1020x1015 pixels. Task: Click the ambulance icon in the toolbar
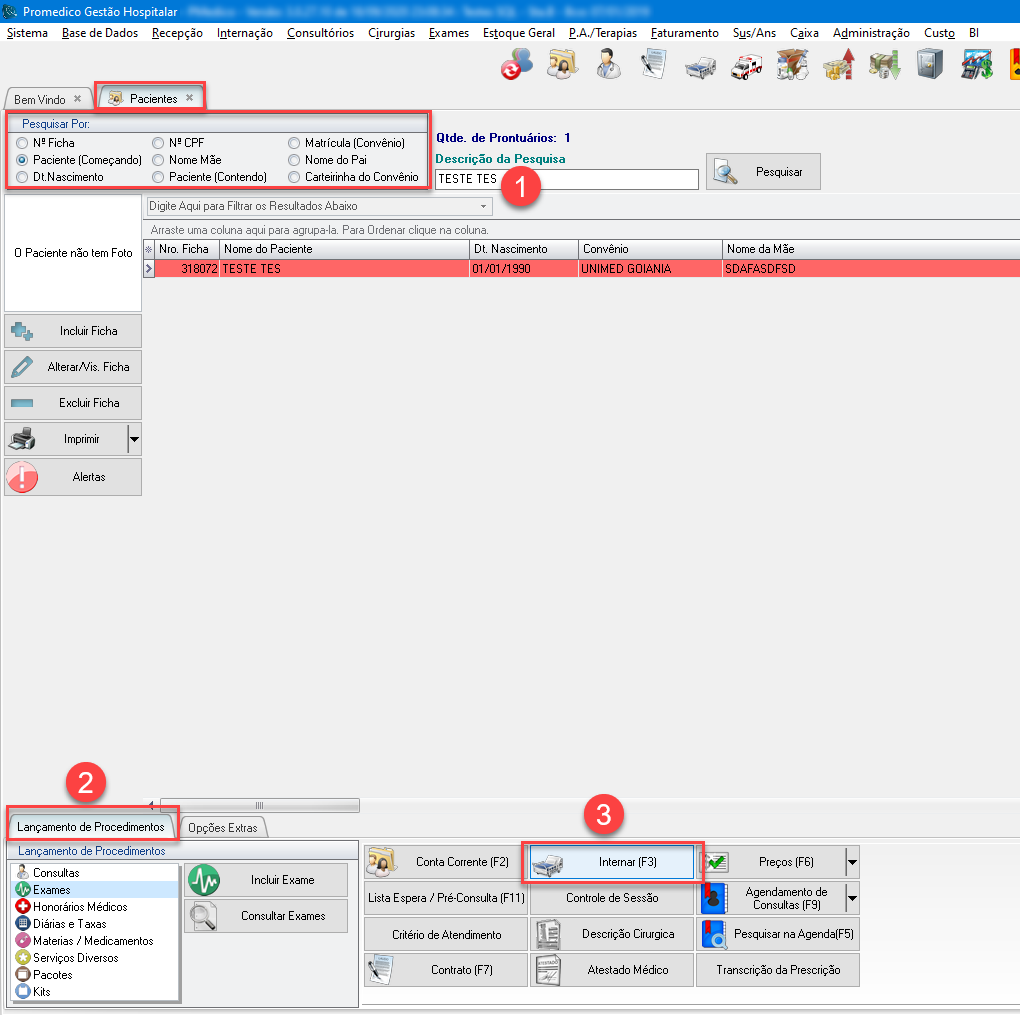[x=746, y=66]
